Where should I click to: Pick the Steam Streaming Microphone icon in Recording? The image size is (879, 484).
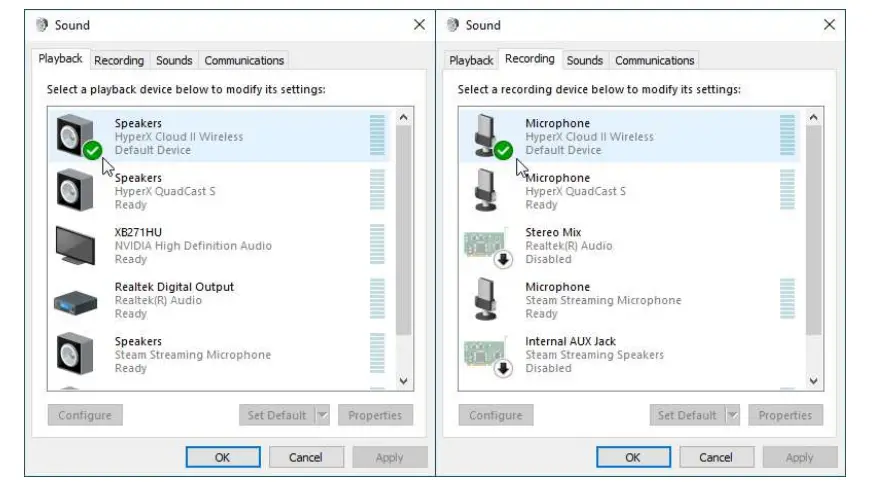[x=485, y=299]
